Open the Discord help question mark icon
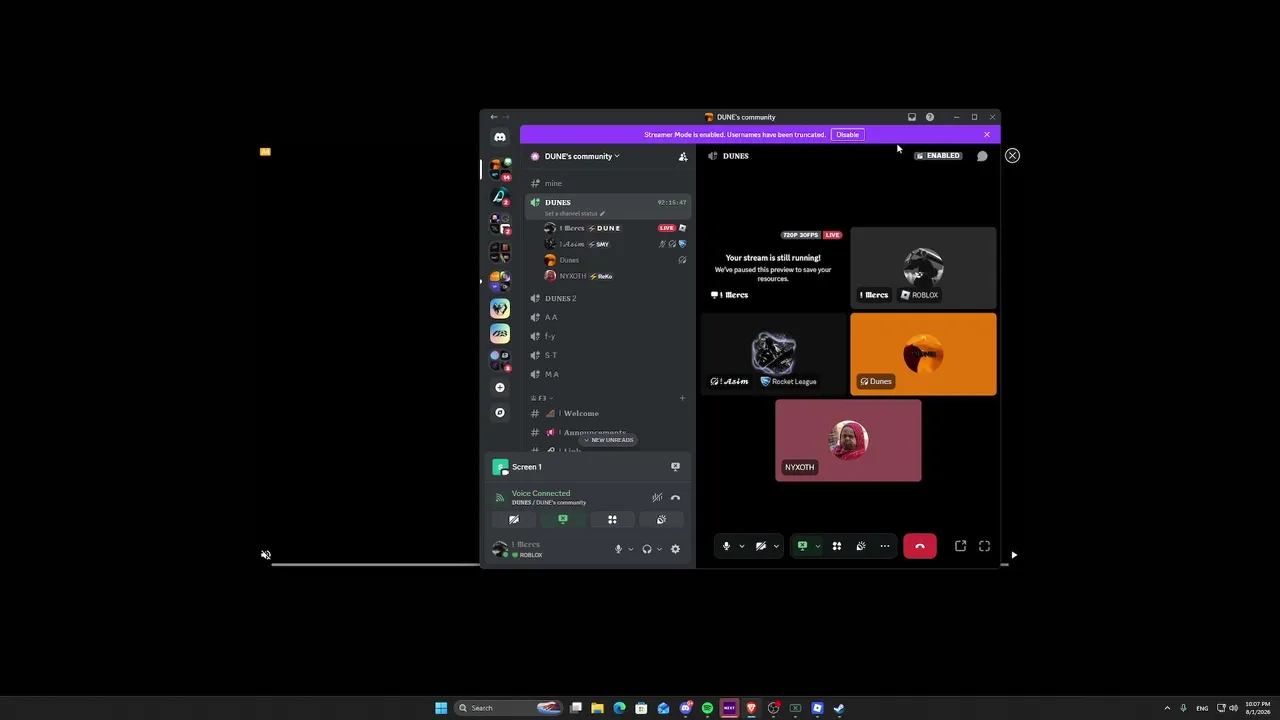Viewport: 1280px width, 720px height. 930,117
